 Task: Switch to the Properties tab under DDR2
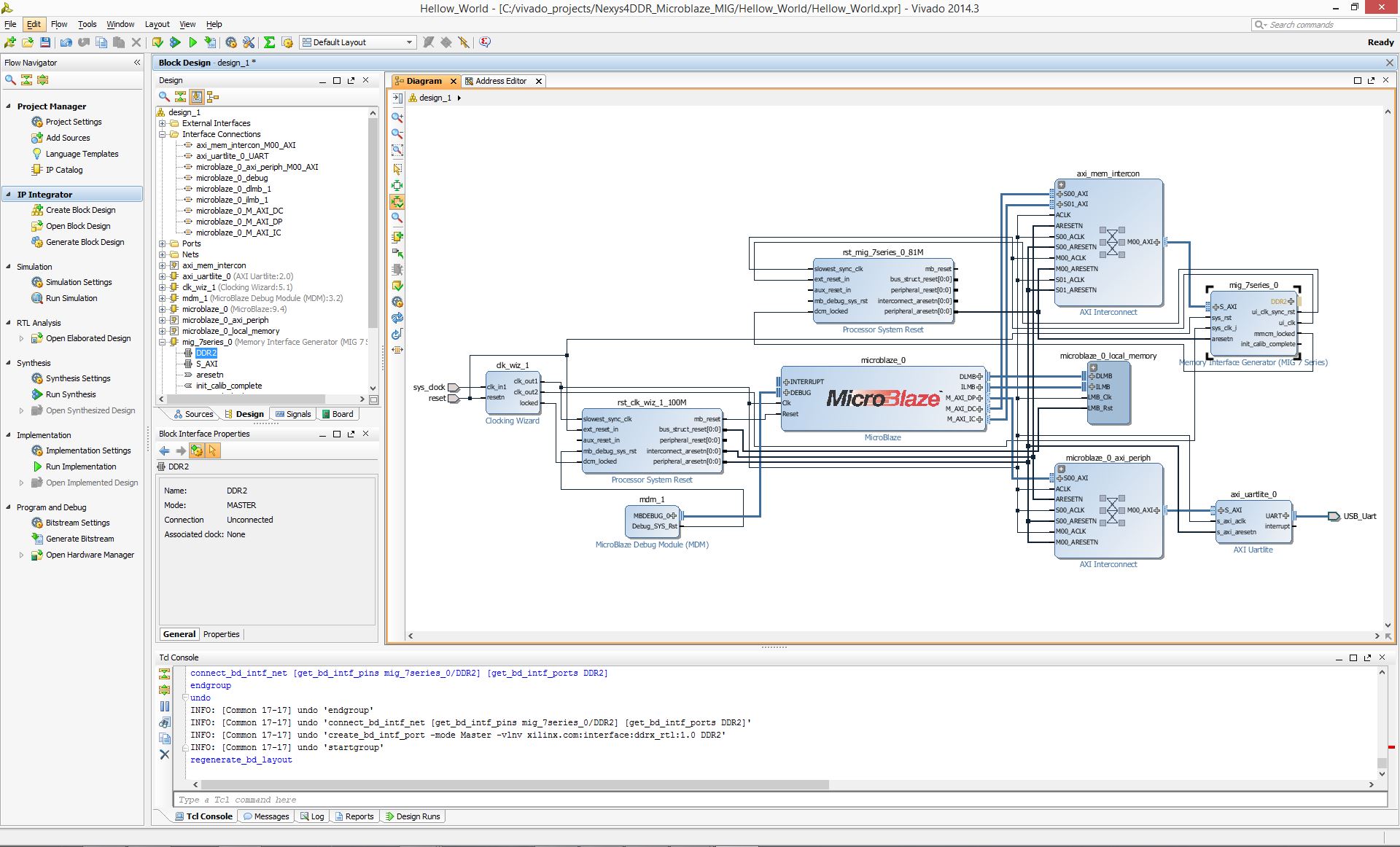[x=222, y=634]
